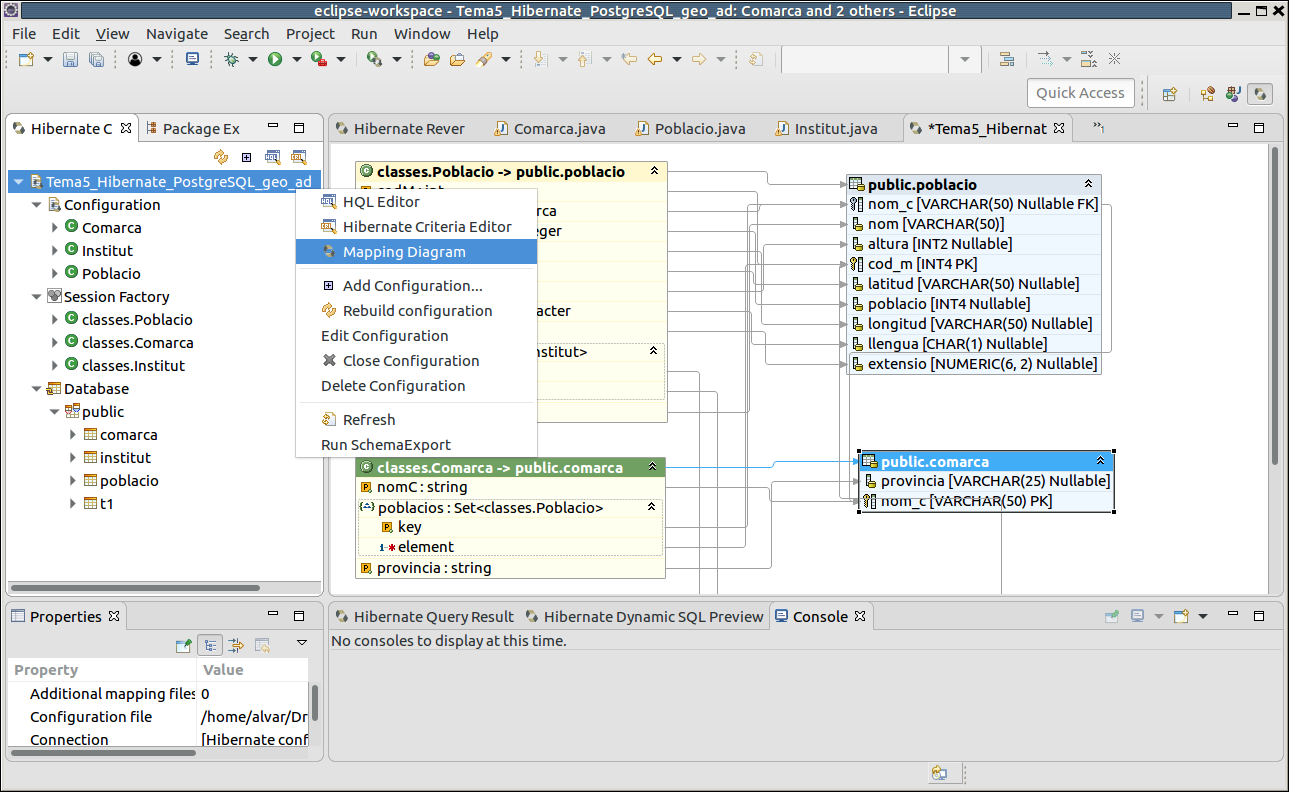Open HQL editor icon in Hibernate panel toolbar
Image resolution: width=1289 pixels, height=792 pixels.
[x=272, y=157]
